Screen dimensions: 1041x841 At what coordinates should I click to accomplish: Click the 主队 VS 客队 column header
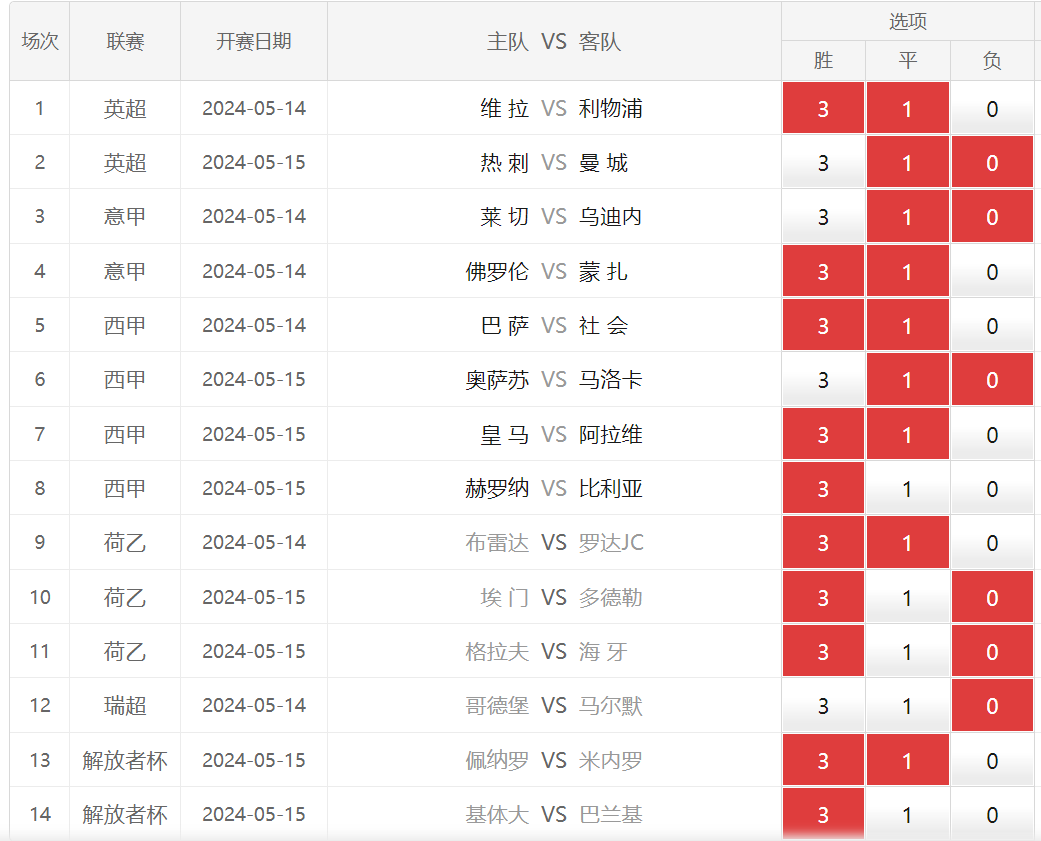554,41
